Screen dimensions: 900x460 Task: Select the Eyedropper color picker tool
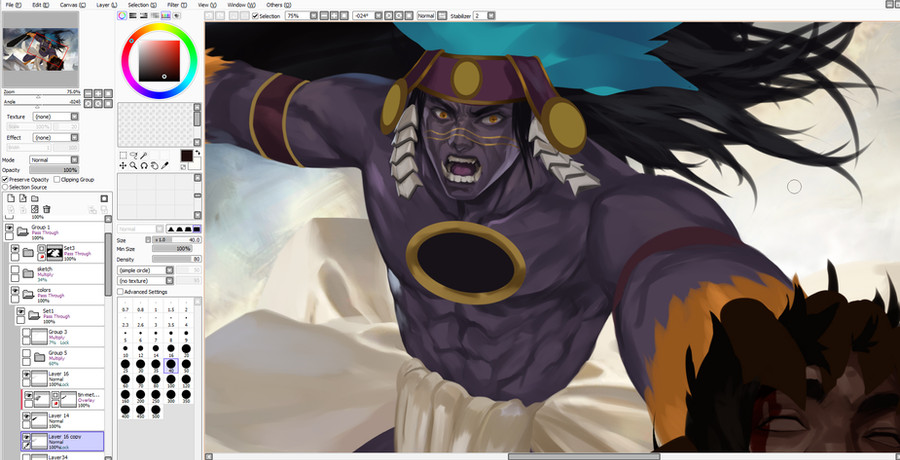click(164, 165)
